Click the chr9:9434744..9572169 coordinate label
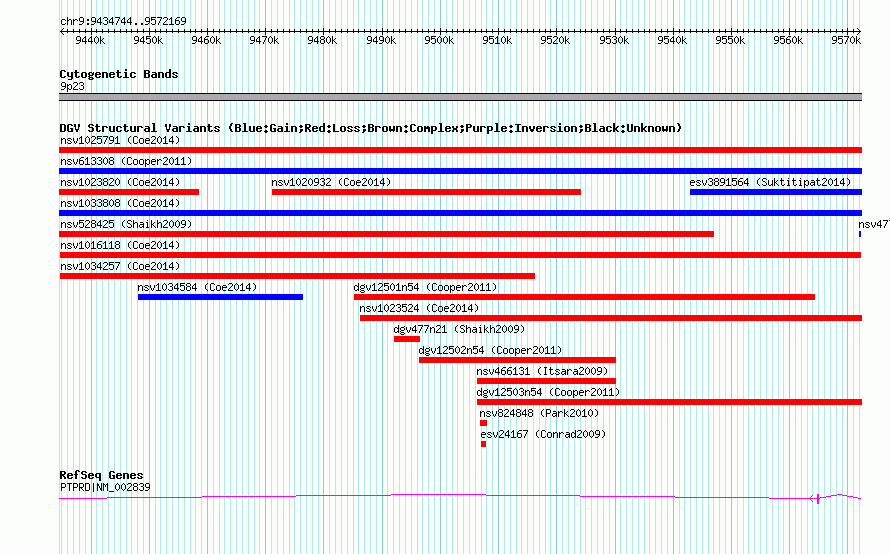This screenshot has height=554, width=890. [123, 21]
